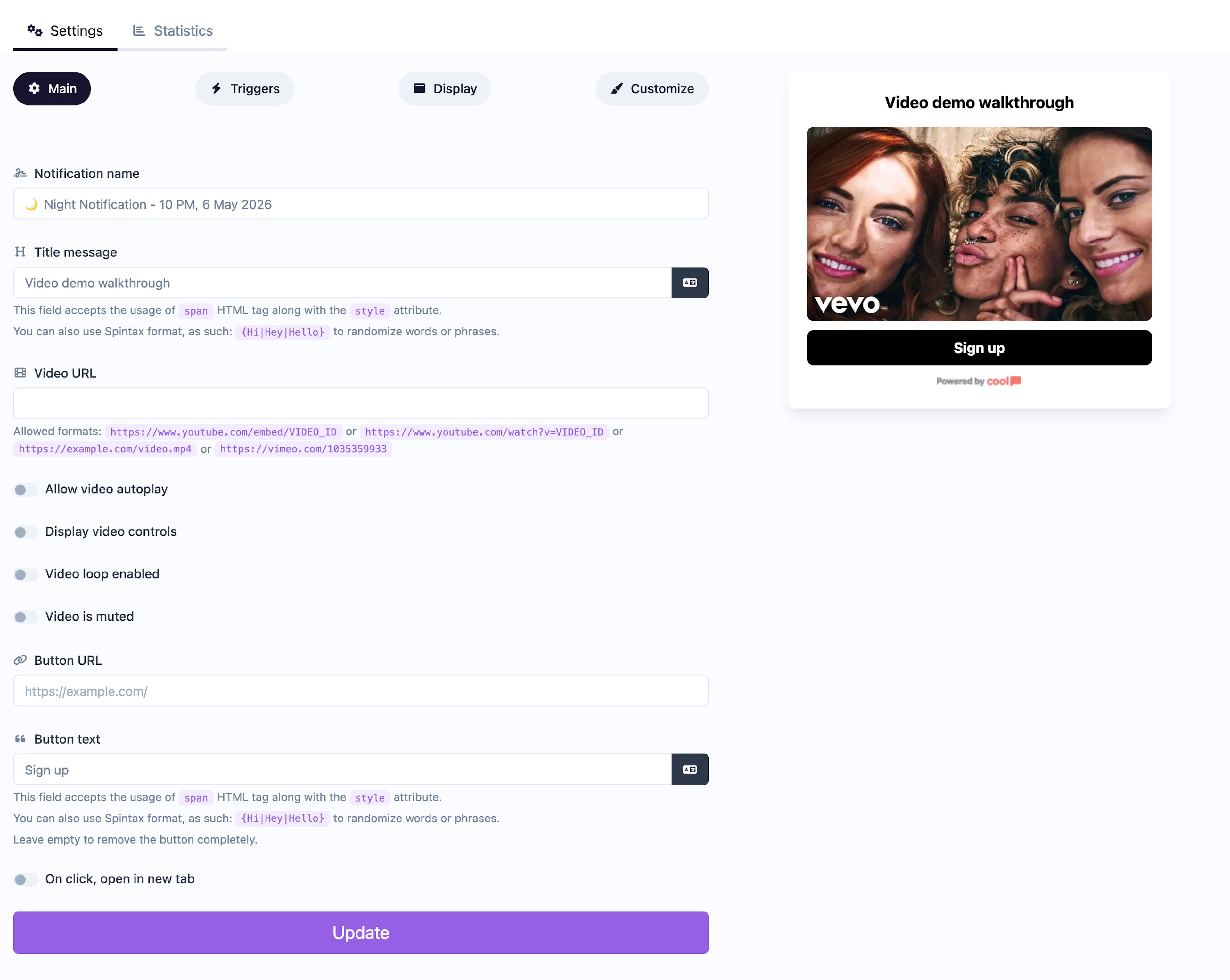Click the style code tag under Button text
The height and width of the screenshot is (980, 1230).
(370, 797)
